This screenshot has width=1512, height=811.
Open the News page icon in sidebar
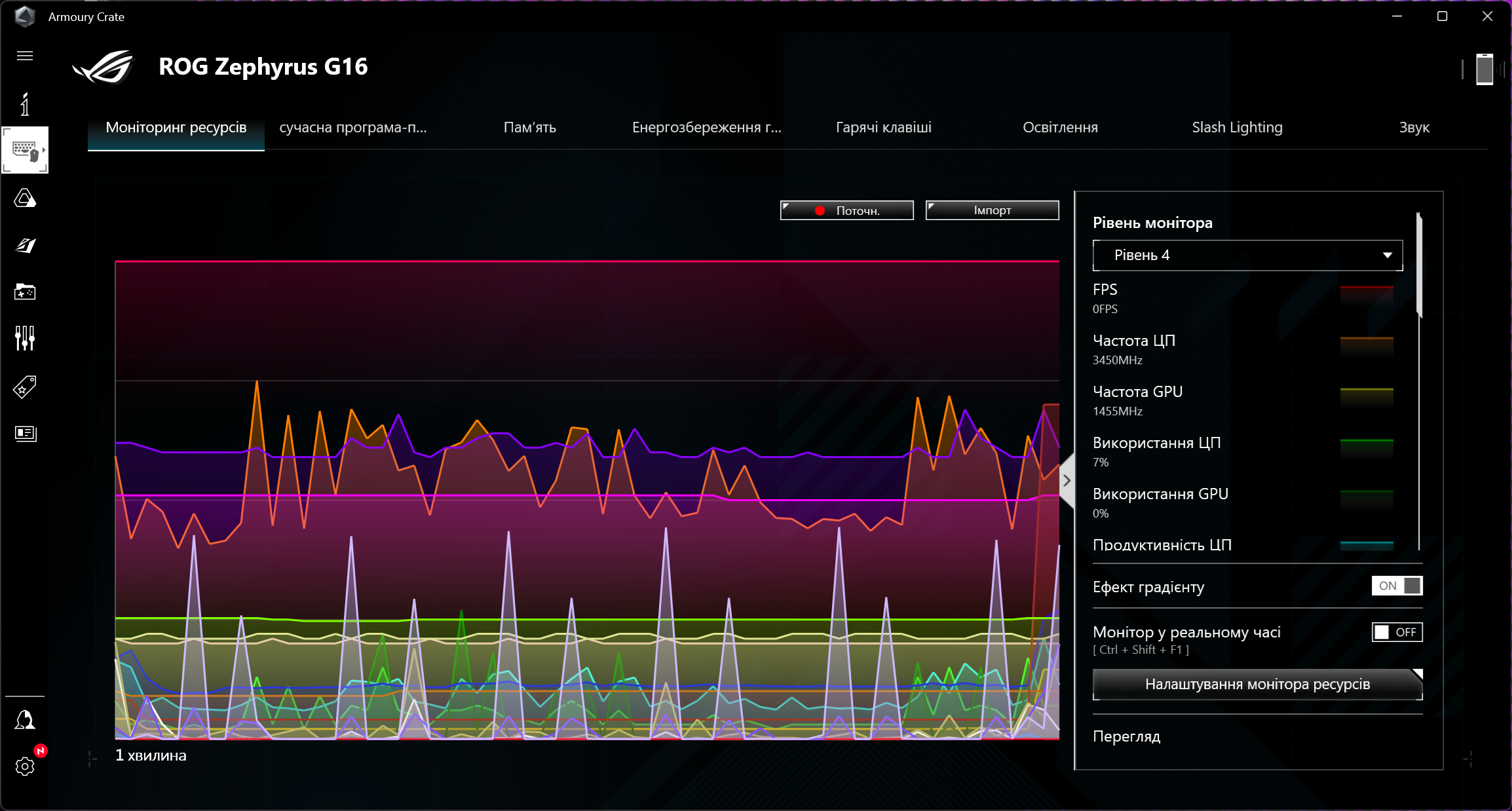pos(25,433)
